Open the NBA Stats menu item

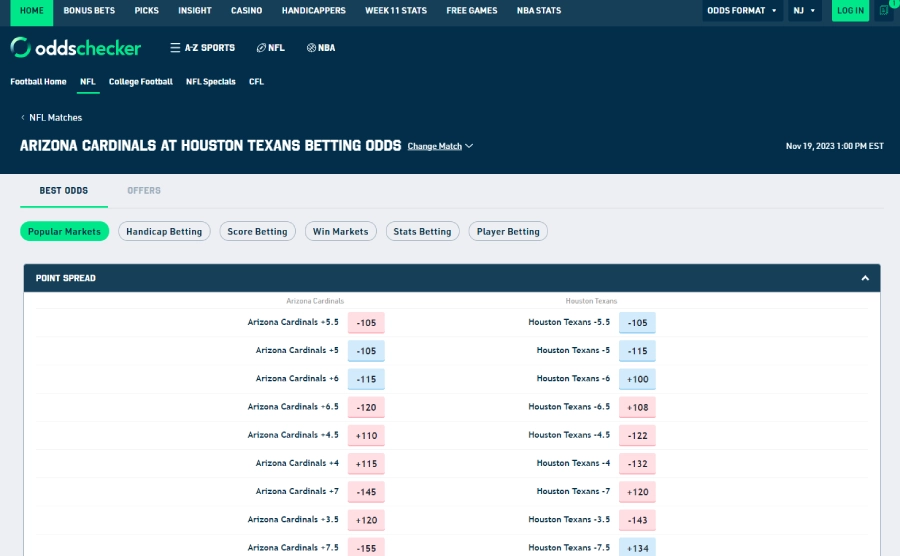pyautogui.click(x=539, y=10)
